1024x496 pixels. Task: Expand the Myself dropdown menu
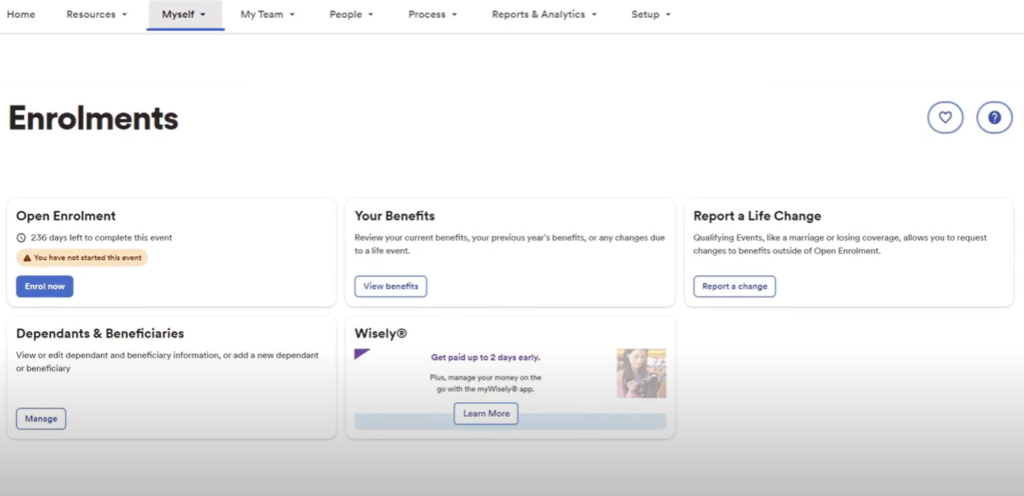[x=184, y=15]
